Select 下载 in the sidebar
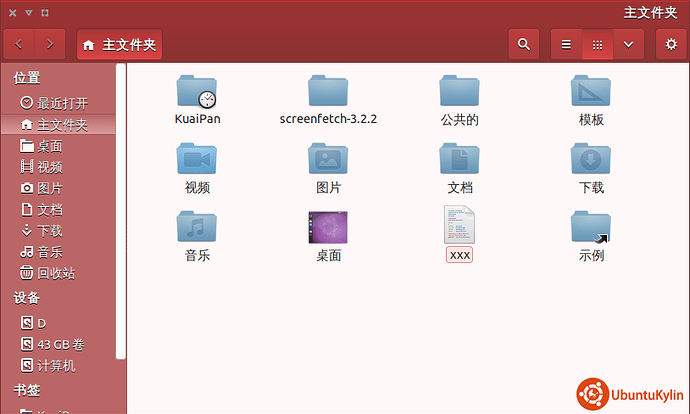The image size is (690, 414). (x=58, y=231)
